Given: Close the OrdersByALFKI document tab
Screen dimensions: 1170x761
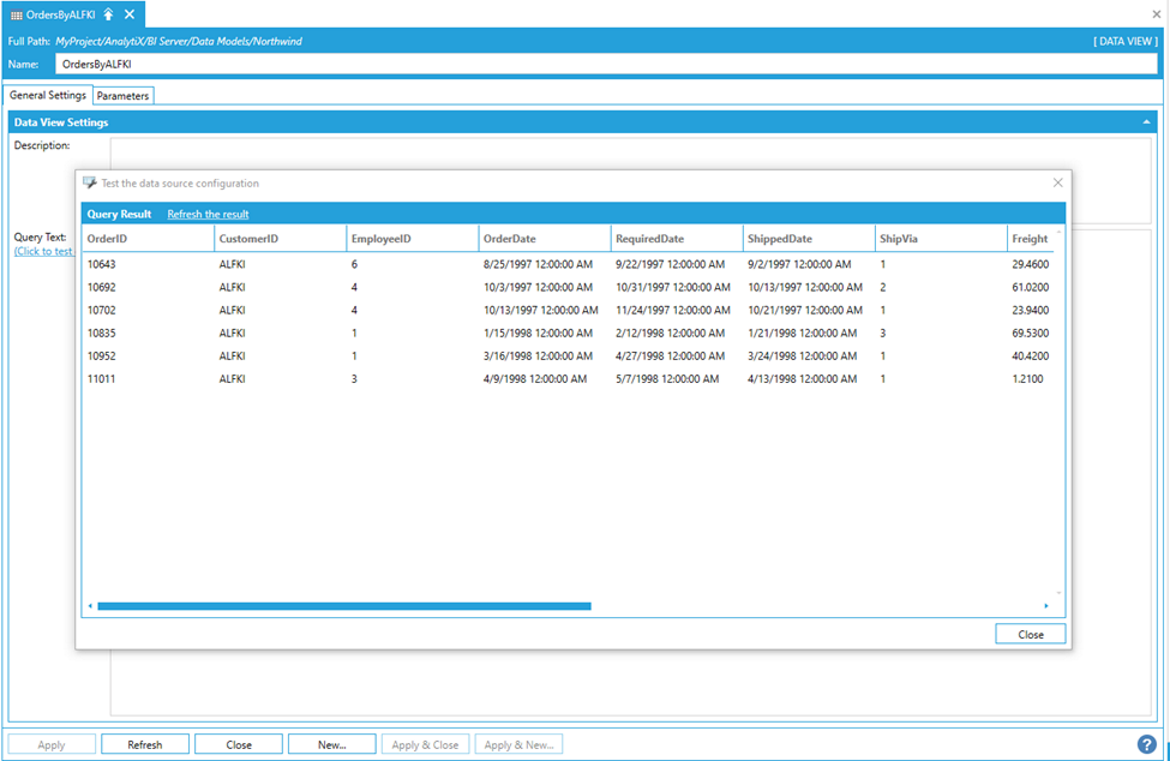Looking at the screenshot, I should click(130, 14).
